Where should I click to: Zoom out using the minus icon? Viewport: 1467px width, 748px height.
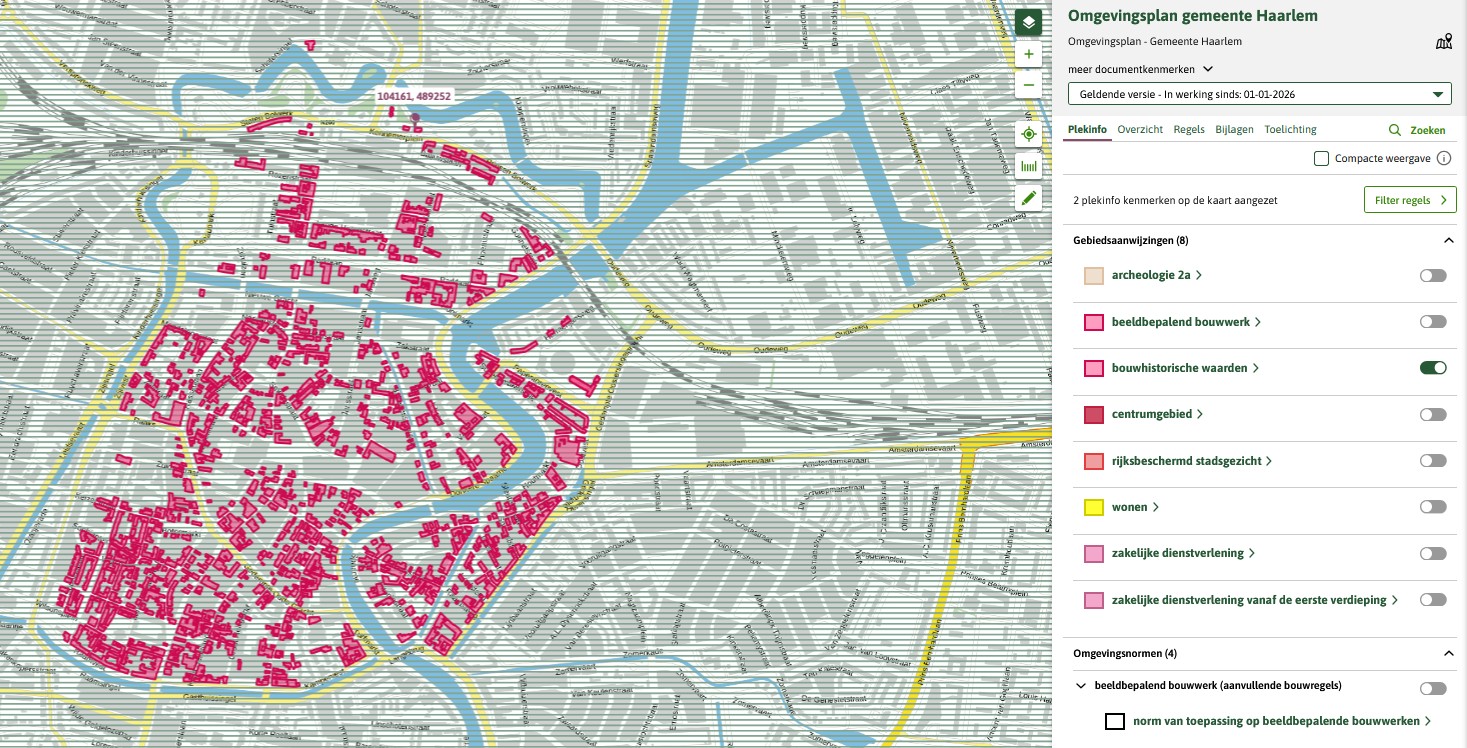click(x=1028, y=85)
